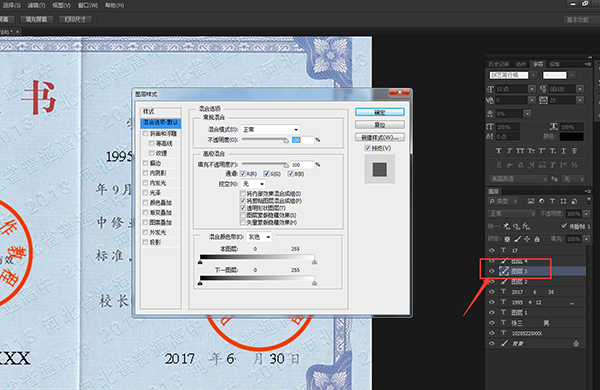Click the 确定 OK button
The height and width of the screenshot is (390, 600).
click(x=380, y=112)
